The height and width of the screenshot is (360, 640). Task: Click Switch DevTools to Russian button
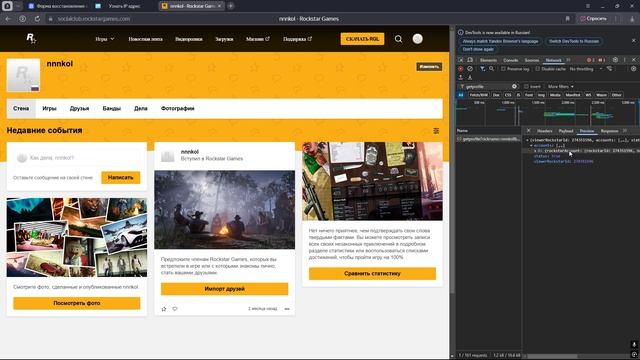(573, 41)
